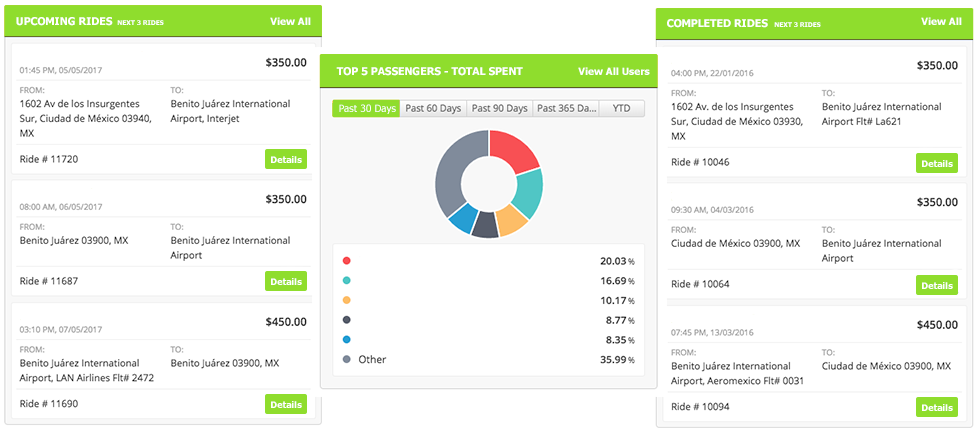
Task: Open Details for Ride # 11690
Action: tap(286, 404)
